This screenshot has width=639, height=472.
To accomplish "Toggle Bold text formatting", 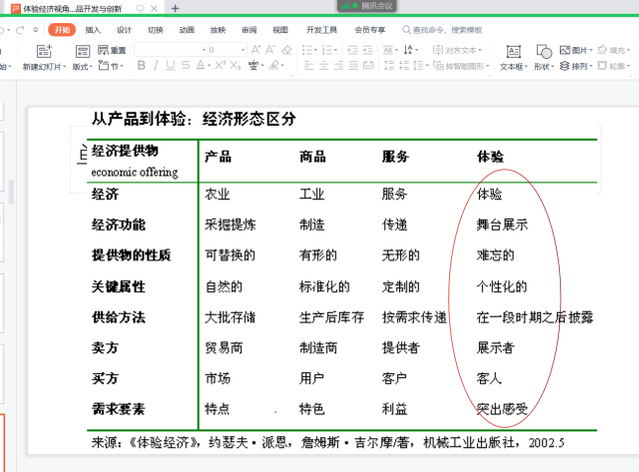I will pos(141,66).
